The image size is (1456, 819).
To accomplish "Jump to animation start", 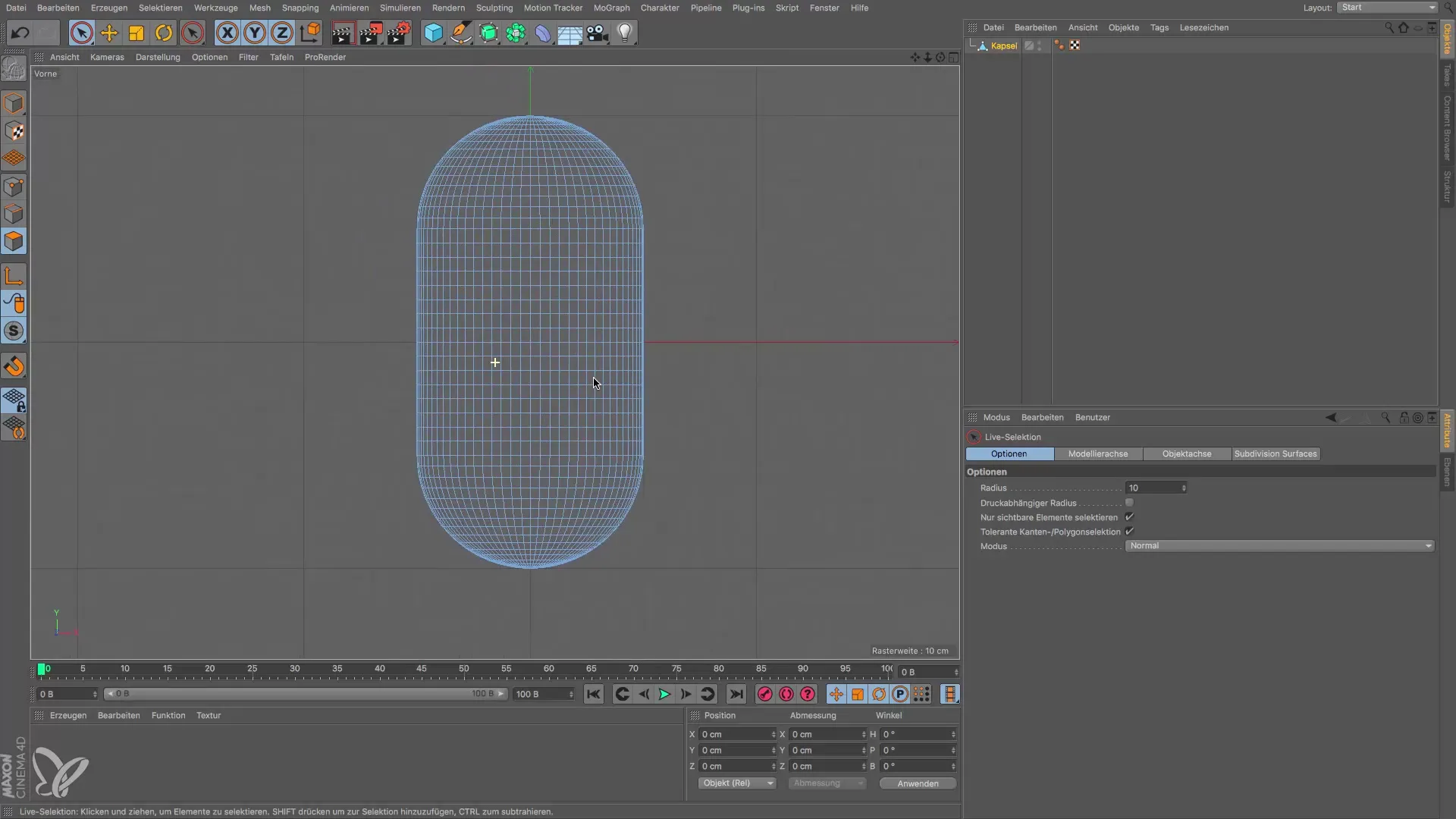I will point(593,694).
